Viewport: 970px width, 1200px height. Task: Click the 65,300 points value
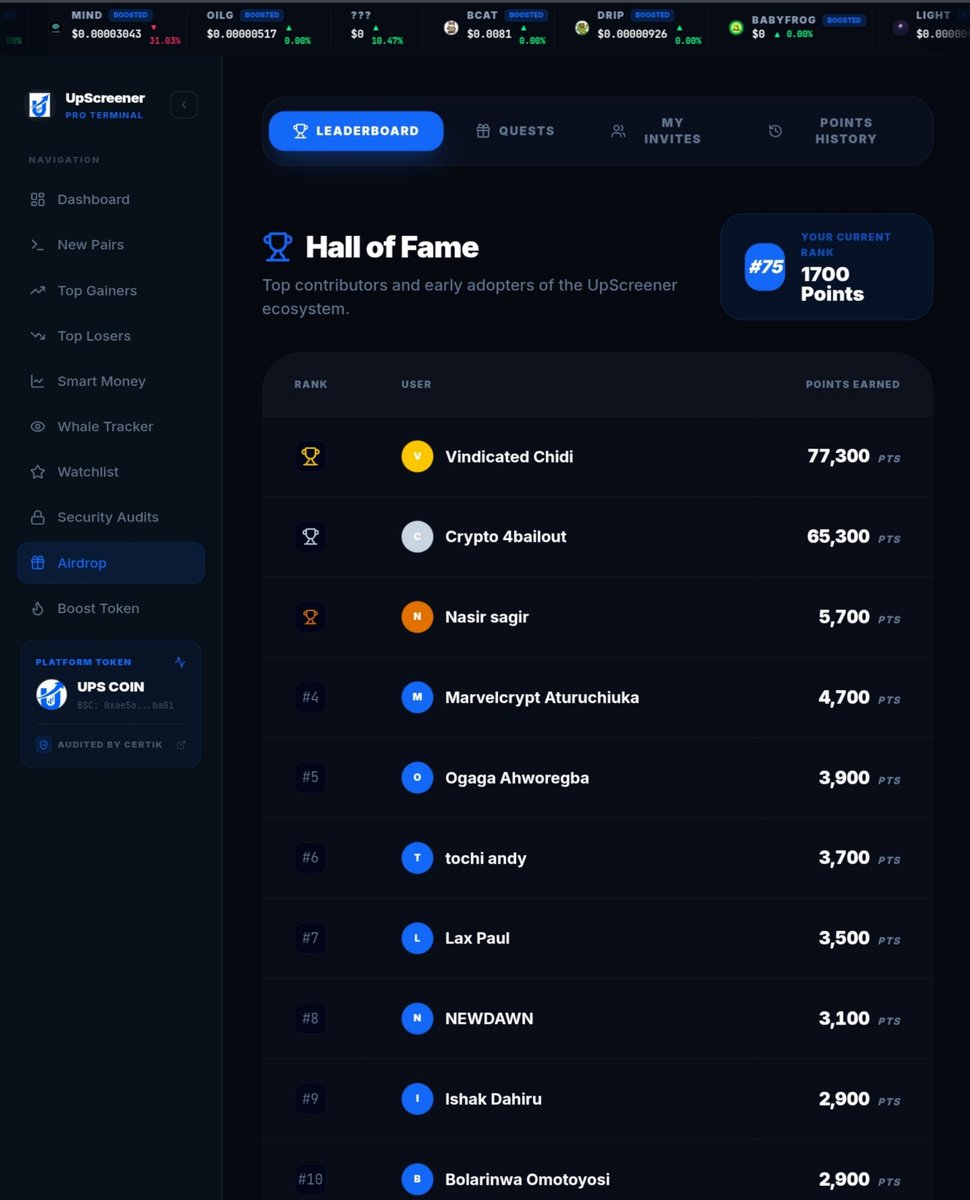[x=838, y=536]
